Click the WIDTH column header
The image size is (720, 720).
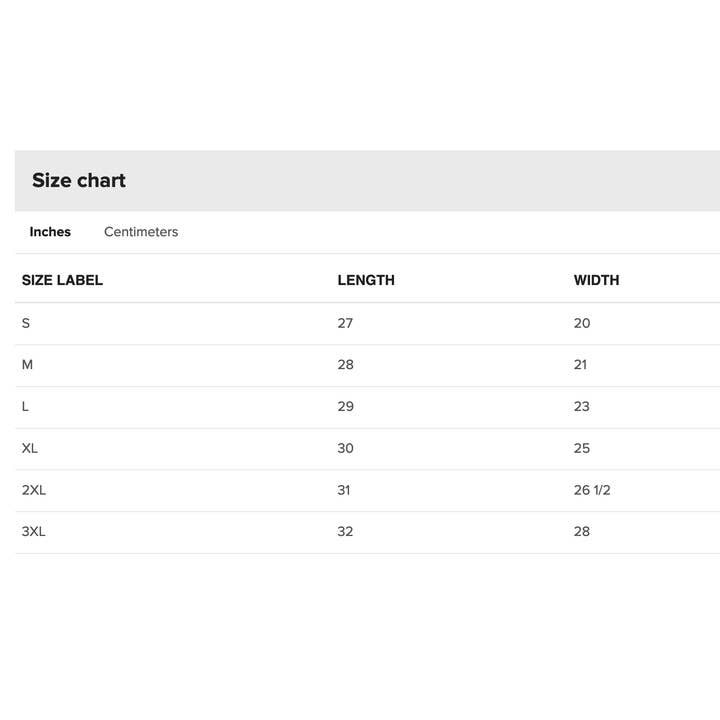click(x=596, y=280)
